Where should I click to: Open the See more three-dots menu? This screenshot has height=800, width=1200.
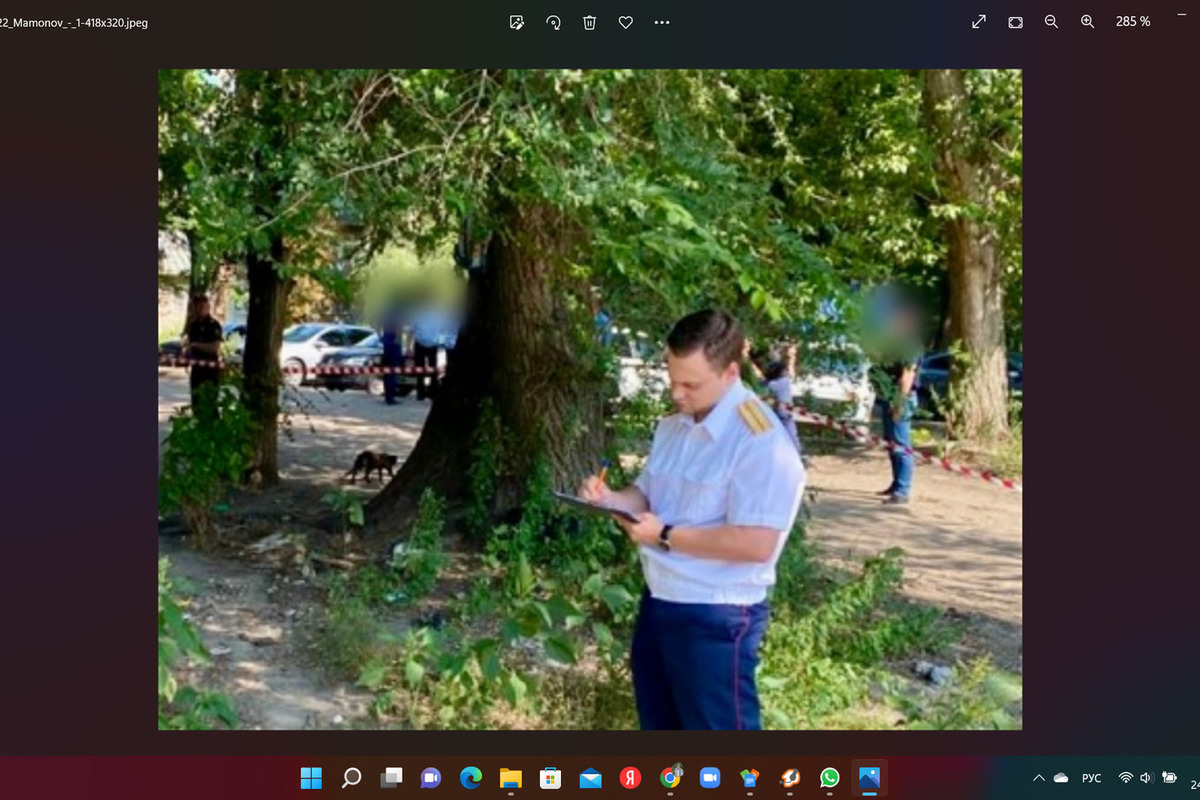click(661, 22)
